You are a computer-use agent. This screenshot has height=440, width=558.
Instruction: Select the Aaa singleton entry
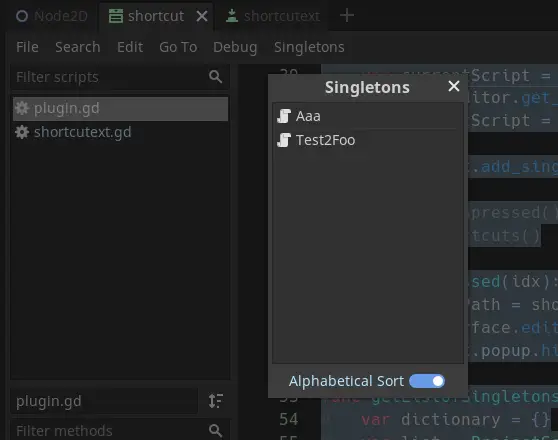pos(367,116)
